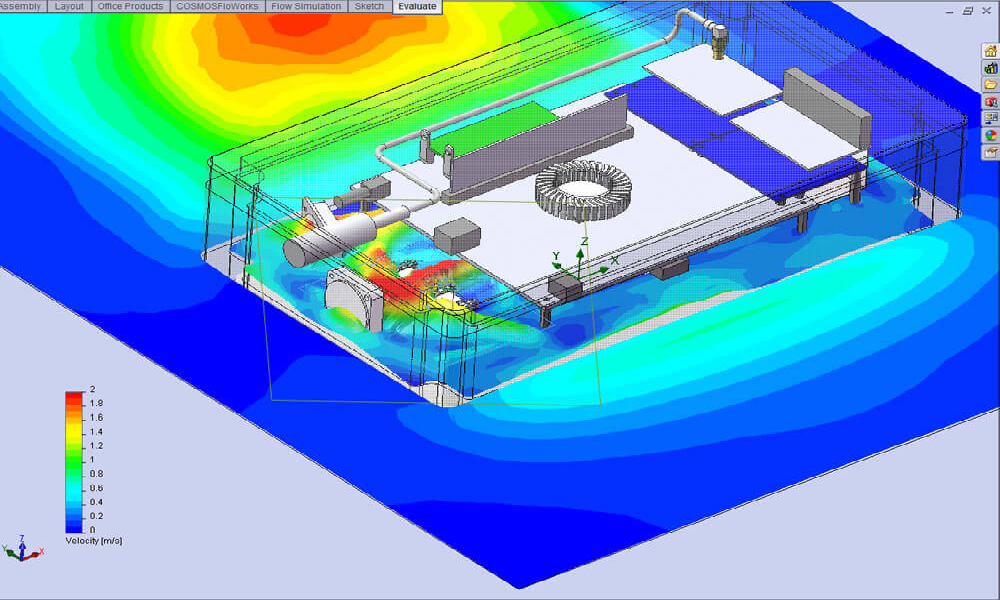This screenshot has height=600, width=1000.
Task: Click the legend value 1.2
Action: (x=96, y=446)
